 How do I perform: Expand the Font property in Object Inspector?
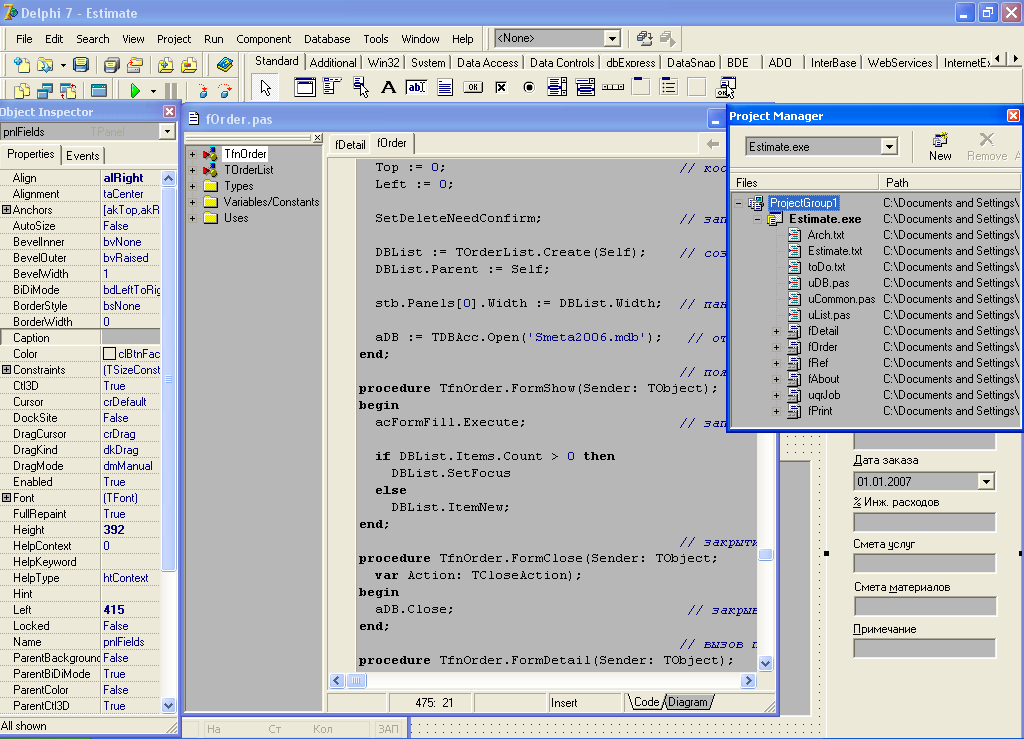click(7, 498)
